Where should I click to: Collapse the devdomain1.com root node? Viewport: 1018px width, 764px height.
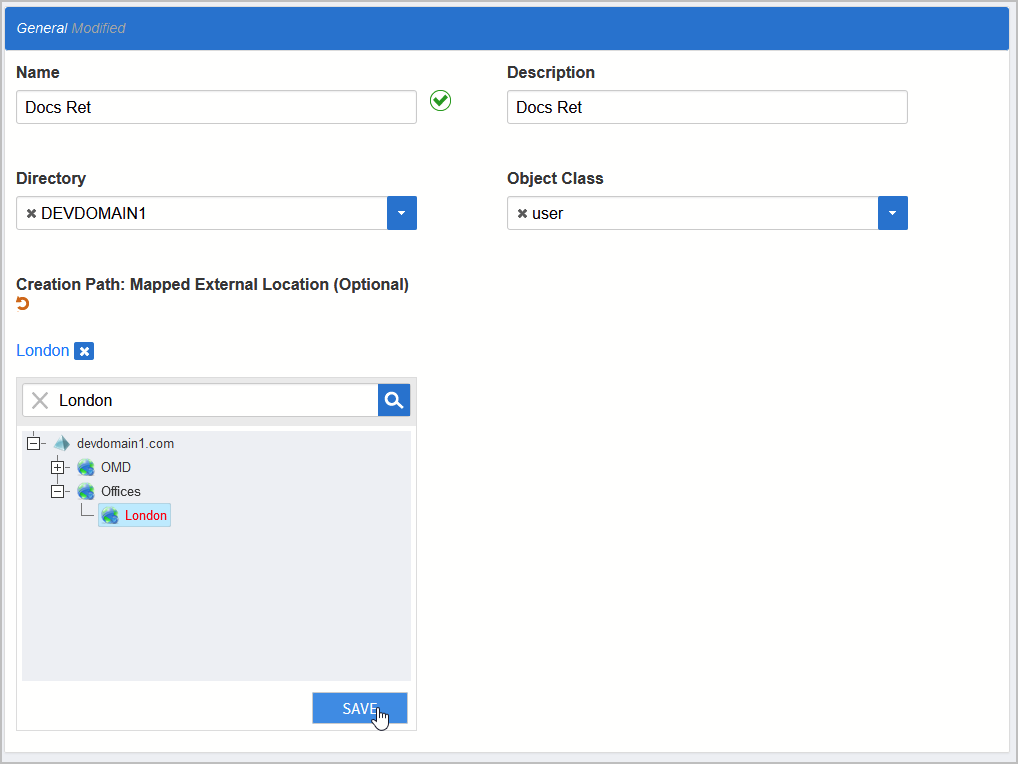pos(33,443)
